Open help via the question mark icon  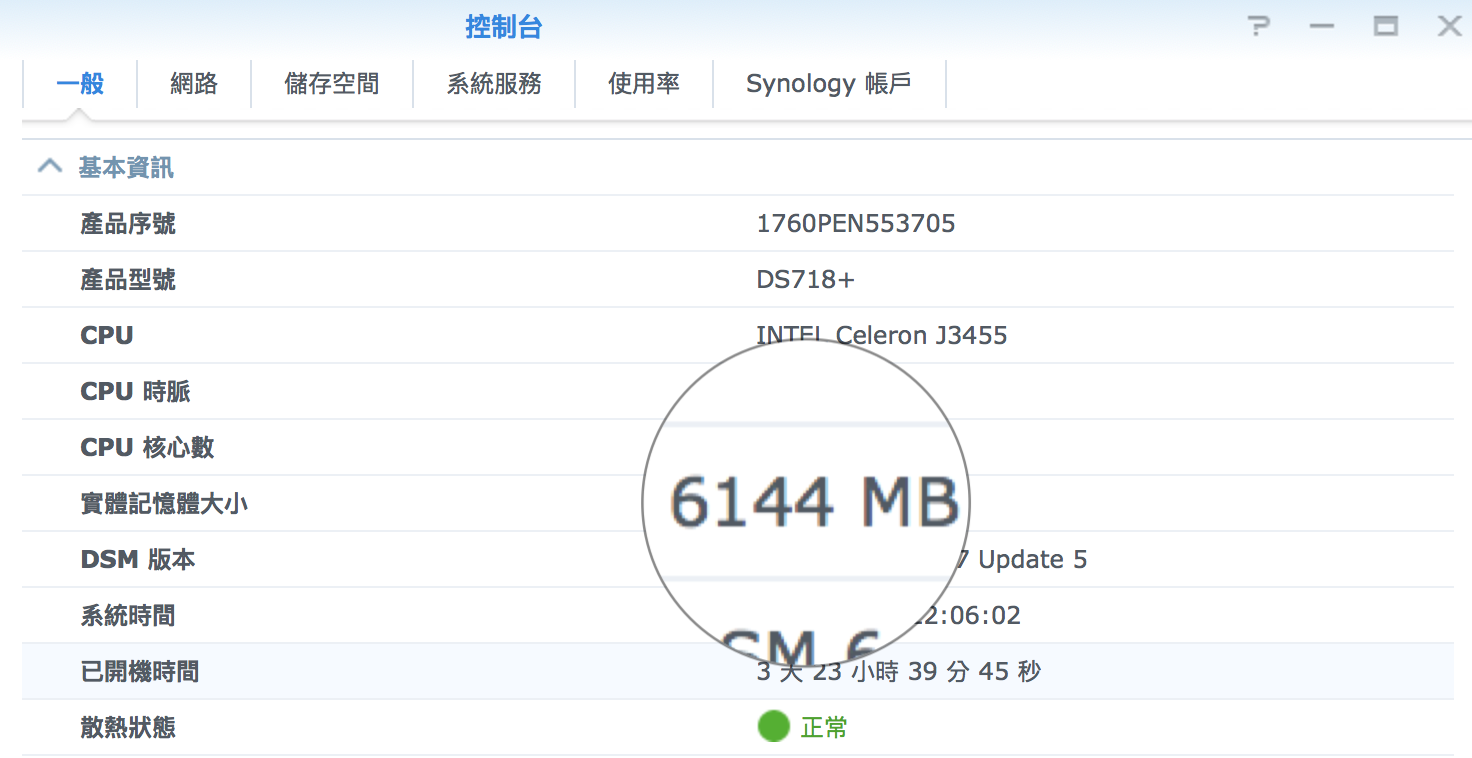1259,27
